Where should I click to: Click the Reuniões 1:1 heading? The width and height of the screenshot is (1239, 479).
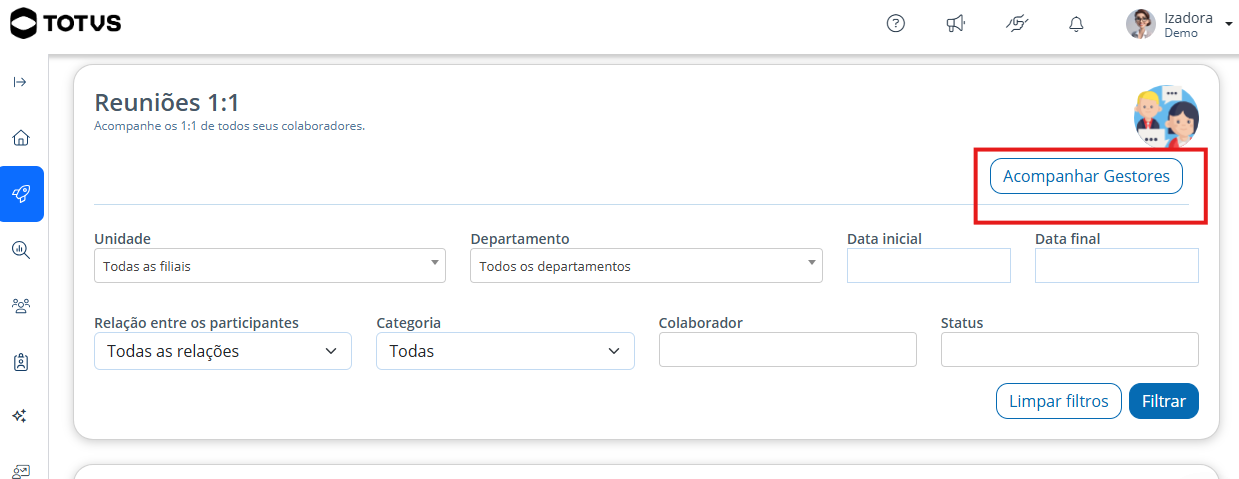coord(167,103)
